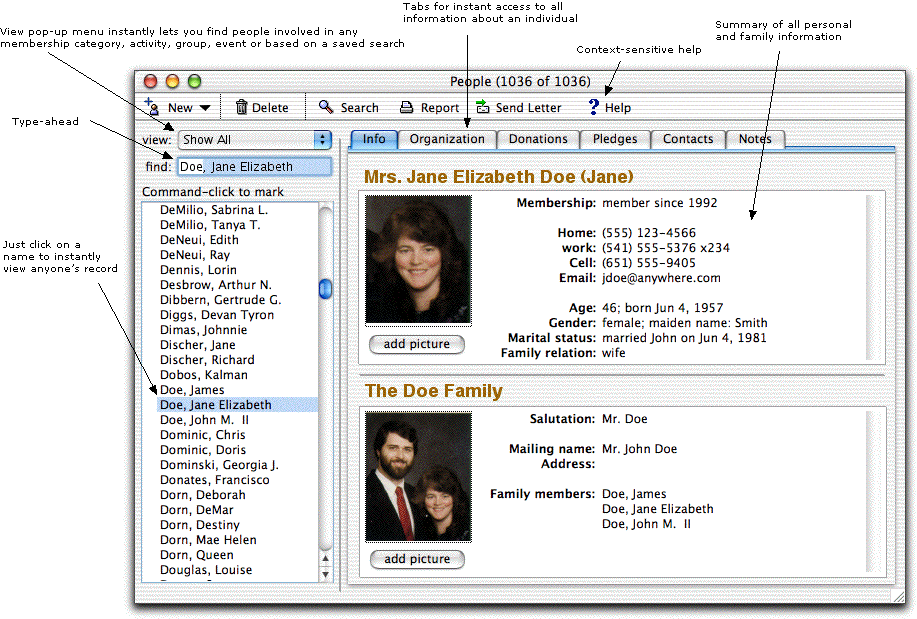
Task: Open the Pledges tab
Action: point(614,139)
